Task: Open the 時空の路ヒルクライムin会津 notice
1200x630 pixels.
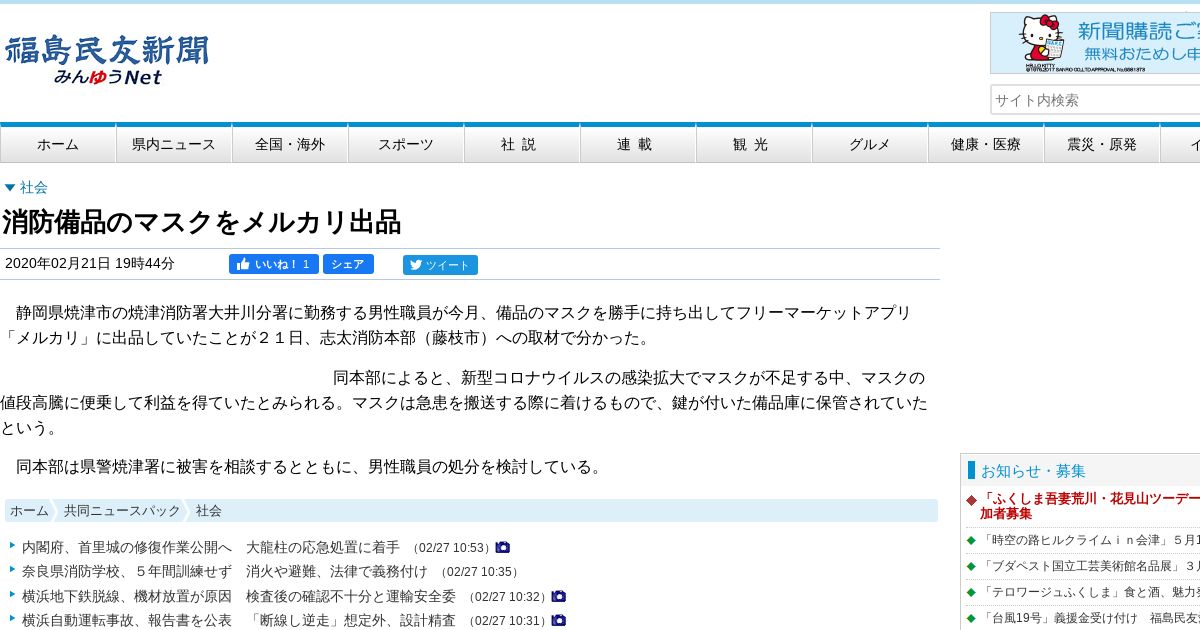Action: [x=1090, y=540]
